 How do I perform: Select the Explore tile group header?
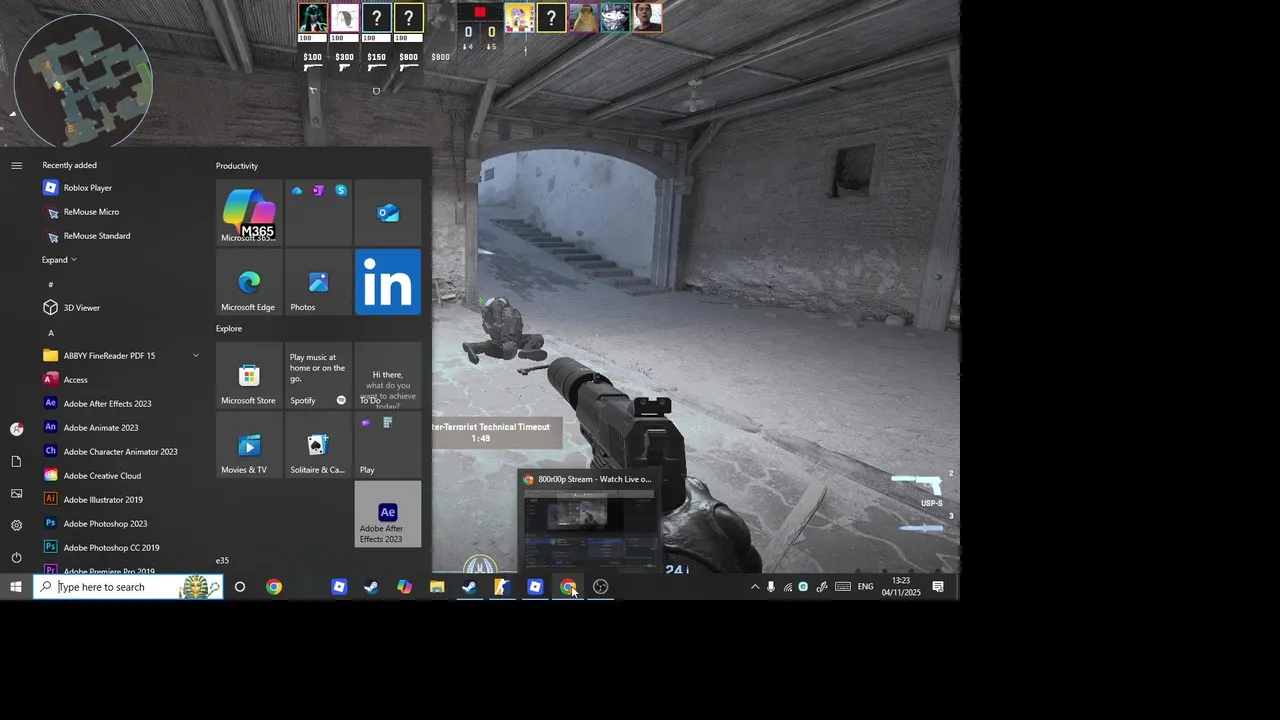(x=229, y=328)
